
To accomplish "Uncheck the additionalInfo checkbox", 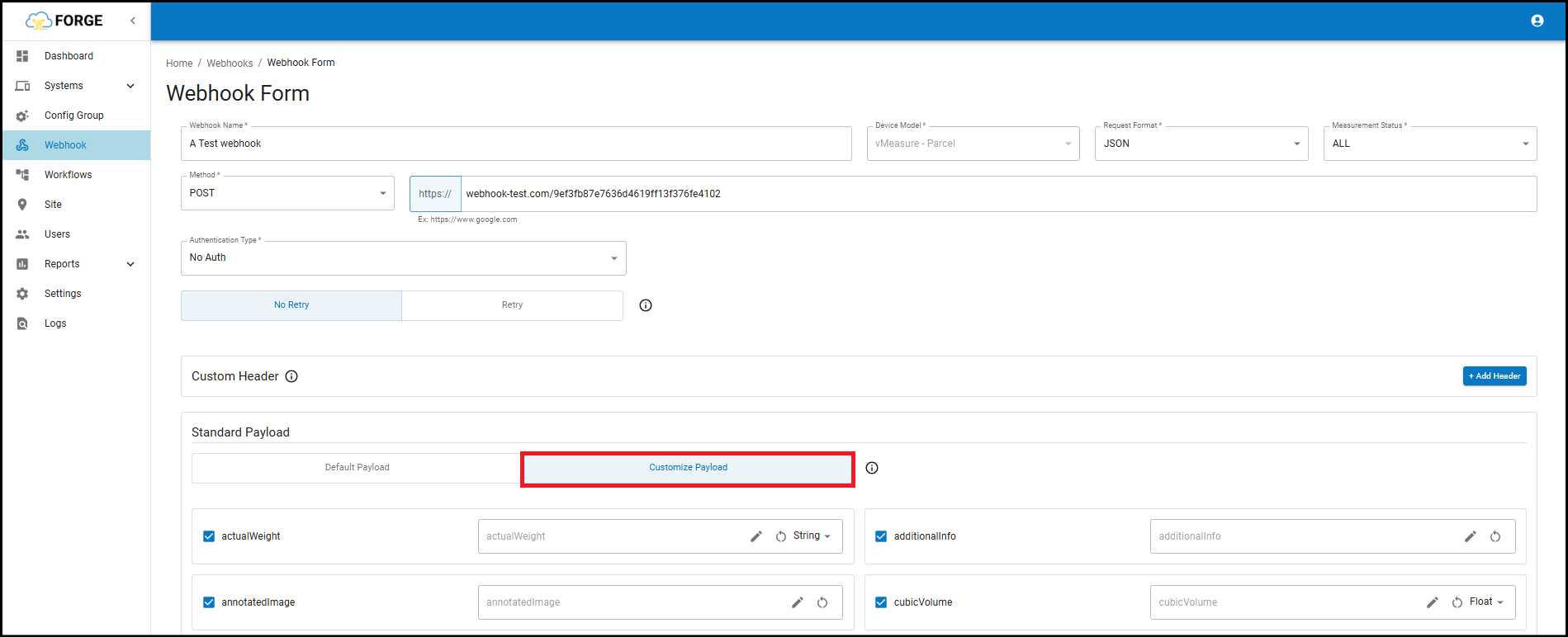I will (x=881, y=536).
